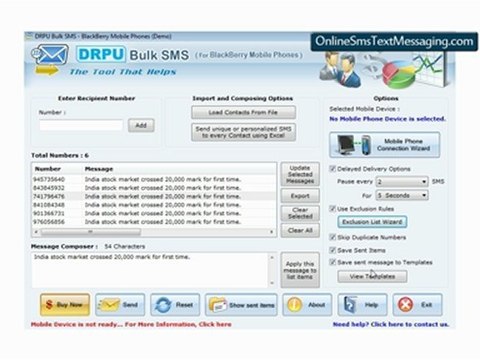Image resolution: width=480 pixels, height=360 pixels.
Task: Click the red X icon on Exit
Action: [406, 304]
